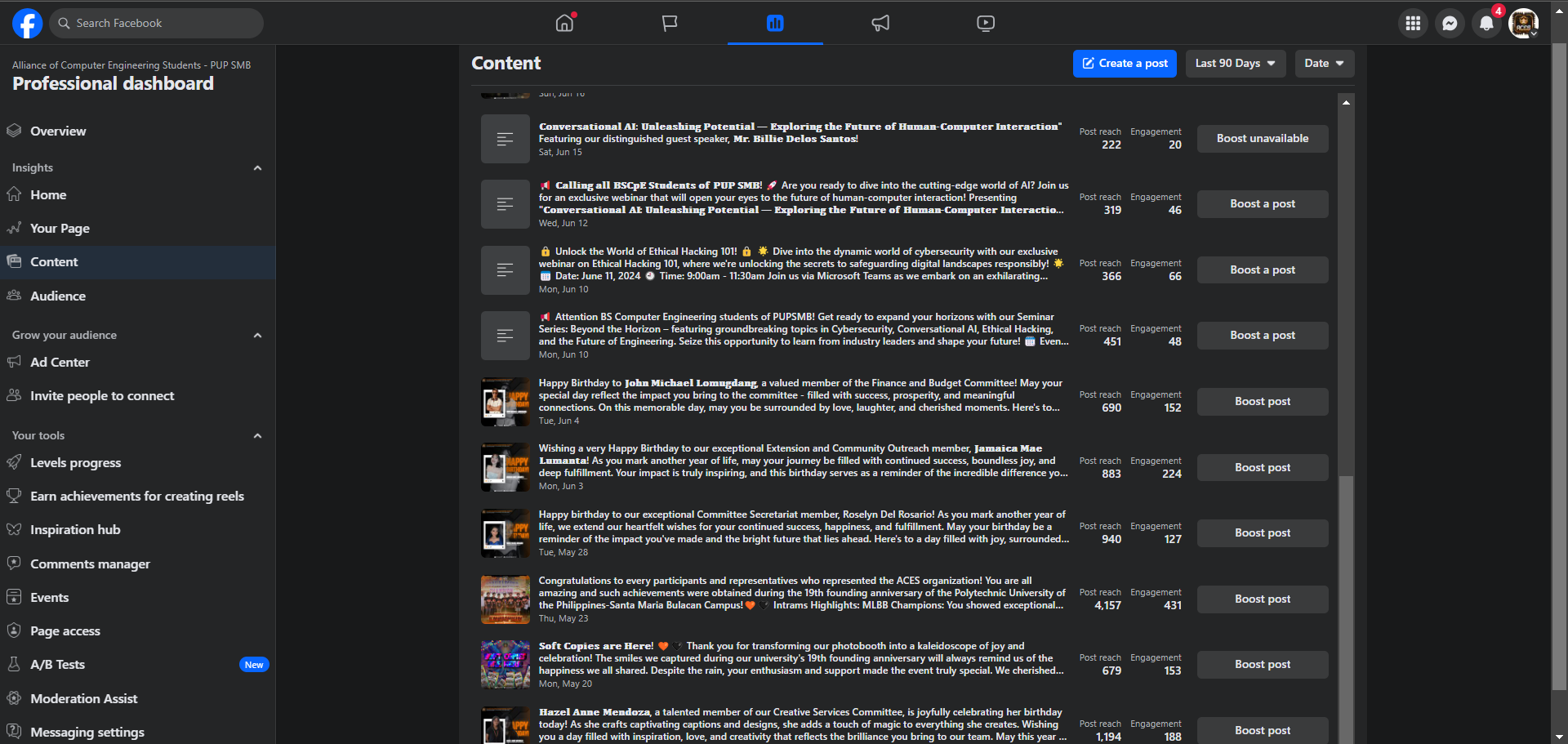The width and height of the screenshot is (1568, 744).
Task: Click the Comments manager icon
Action: pyautogui.click(x=14, y=564)
